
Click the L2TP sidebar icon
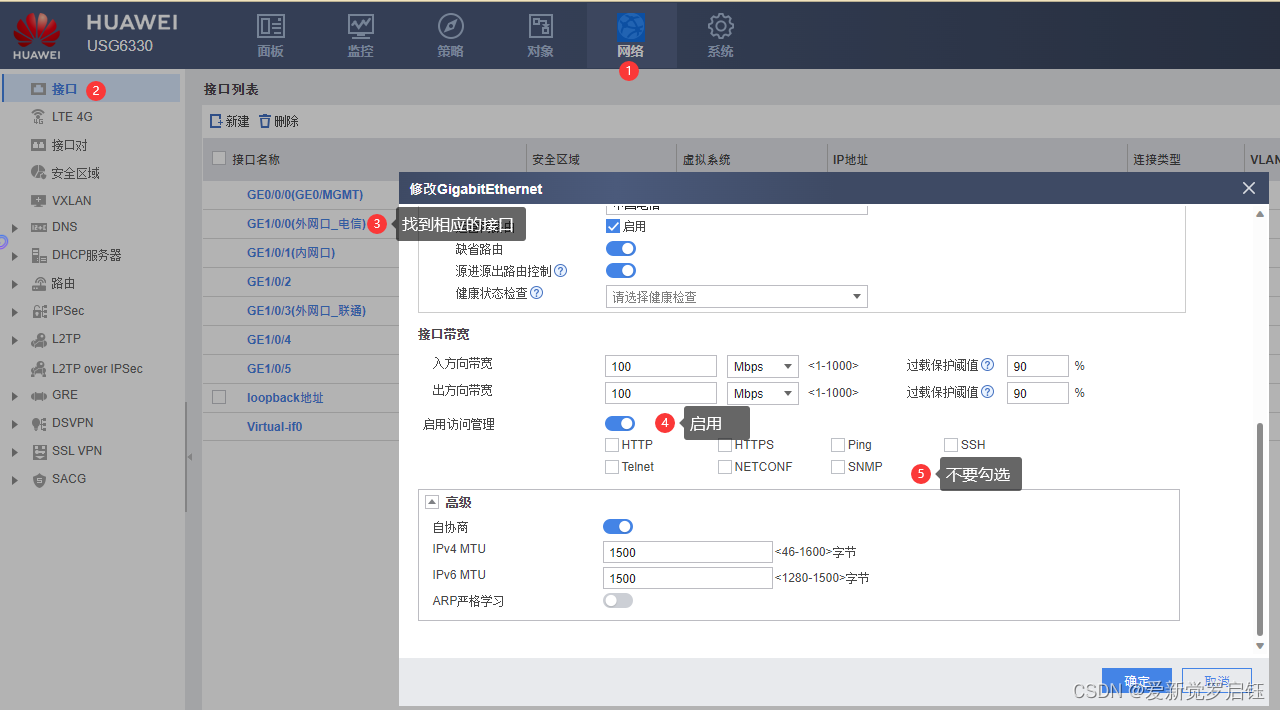click(39, 340)
